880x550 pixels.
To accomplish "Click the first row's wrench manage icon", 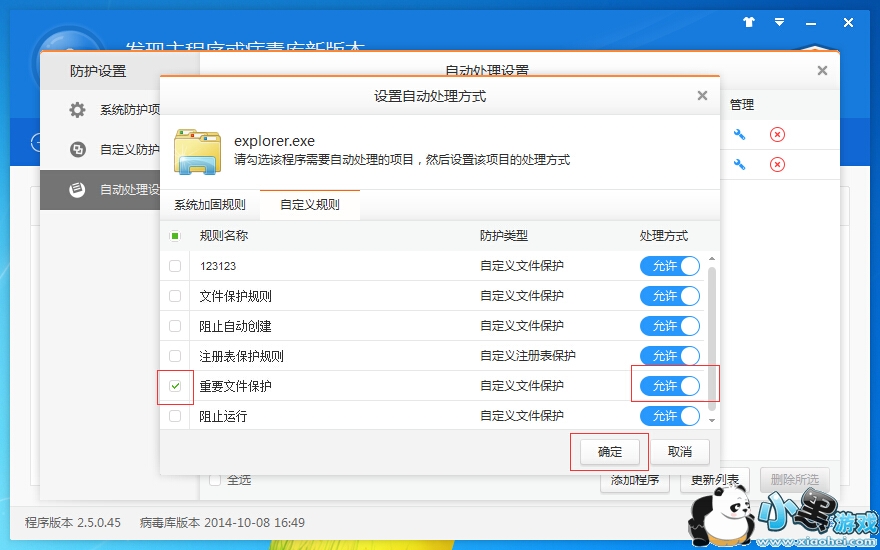I will point(739,135).
